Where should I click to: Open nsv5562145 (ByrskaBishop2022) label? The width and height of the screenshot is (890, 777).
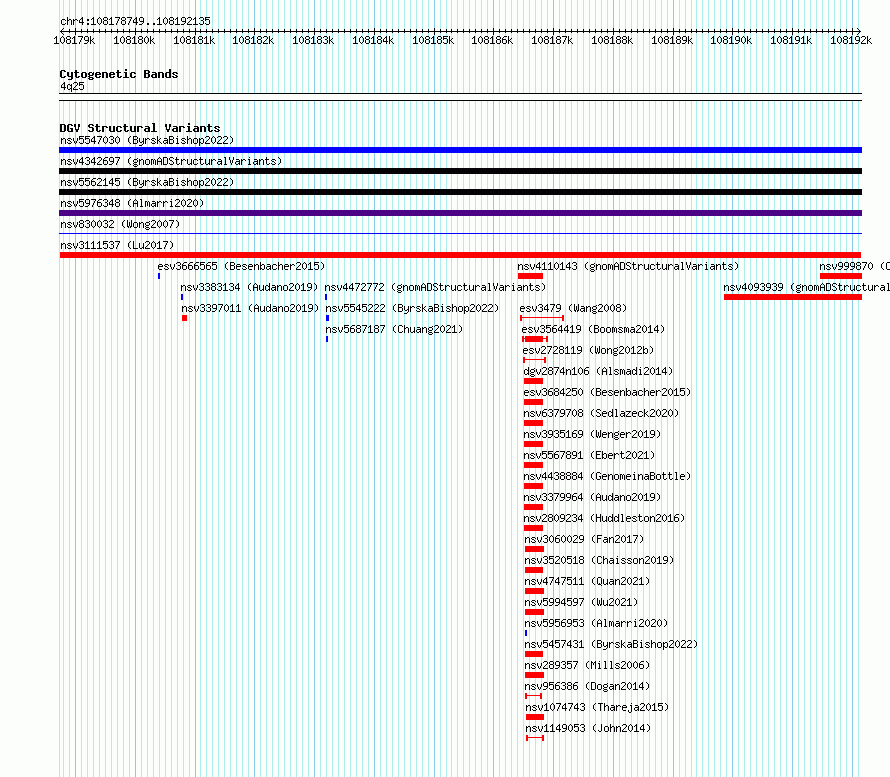[147, 182]
